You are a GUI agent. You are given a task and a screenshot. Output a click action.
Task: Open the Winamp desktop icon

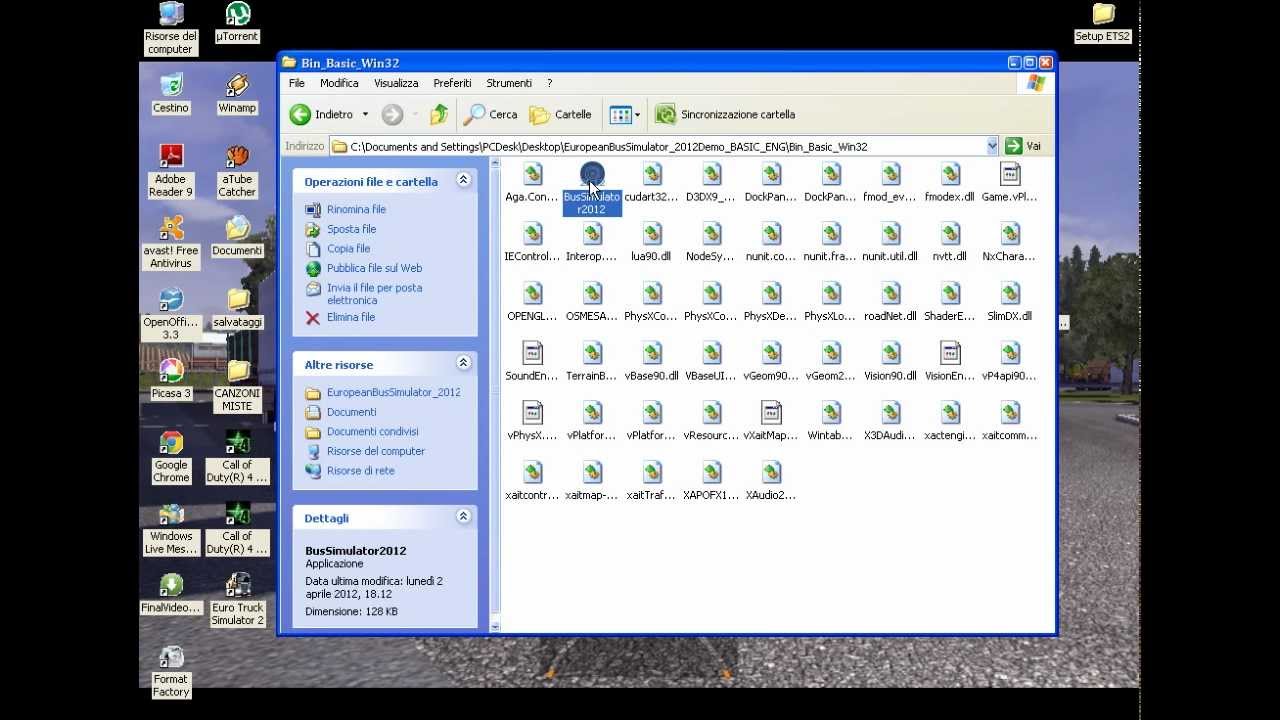point(237,94)
